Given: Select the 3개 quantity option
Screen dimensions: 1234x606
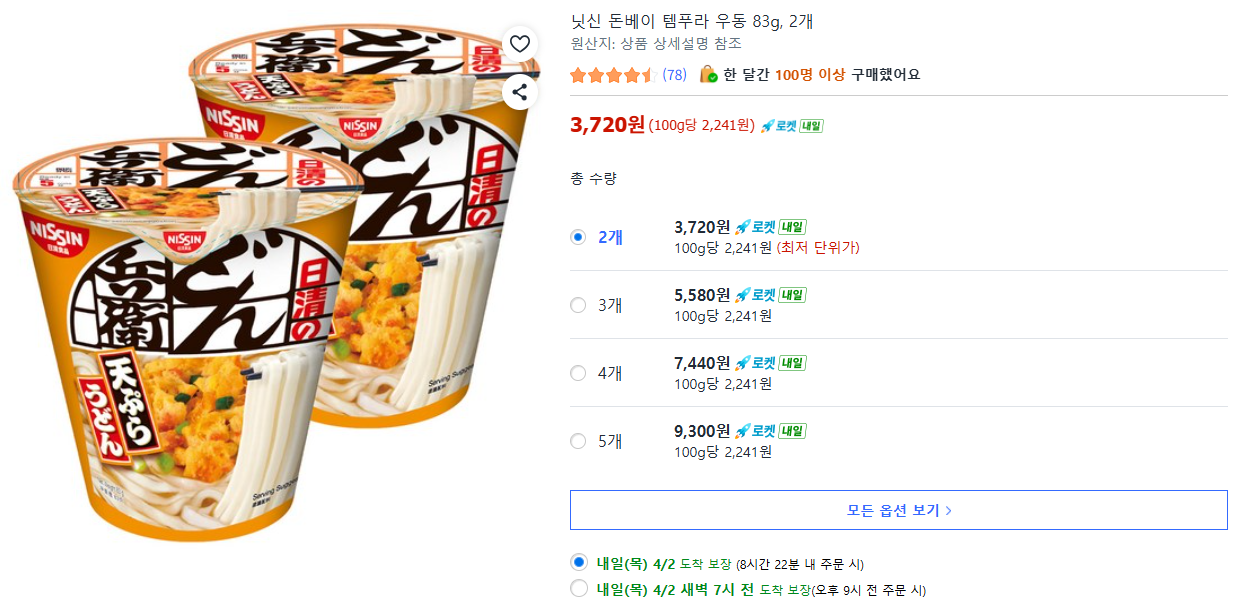Looking at the screenshot, I should [x=578, y=305].
